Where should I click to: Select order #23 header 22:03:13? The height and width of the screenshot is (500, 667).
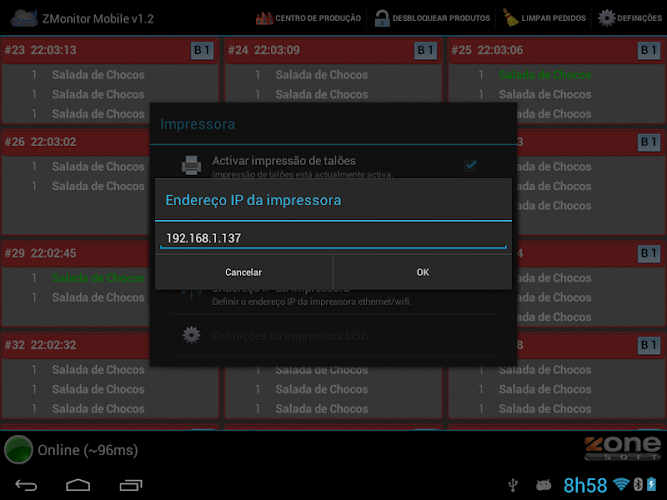coord(110,50)
